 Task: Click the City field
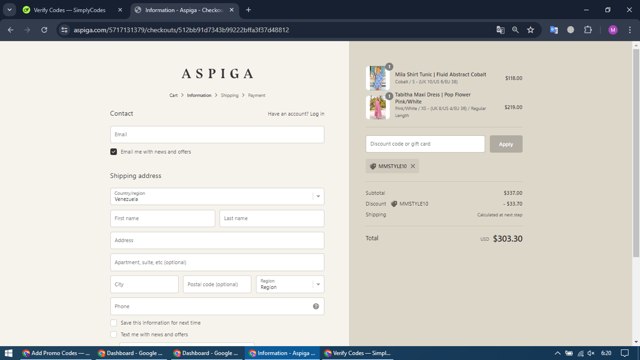click(x=144, y=284)
